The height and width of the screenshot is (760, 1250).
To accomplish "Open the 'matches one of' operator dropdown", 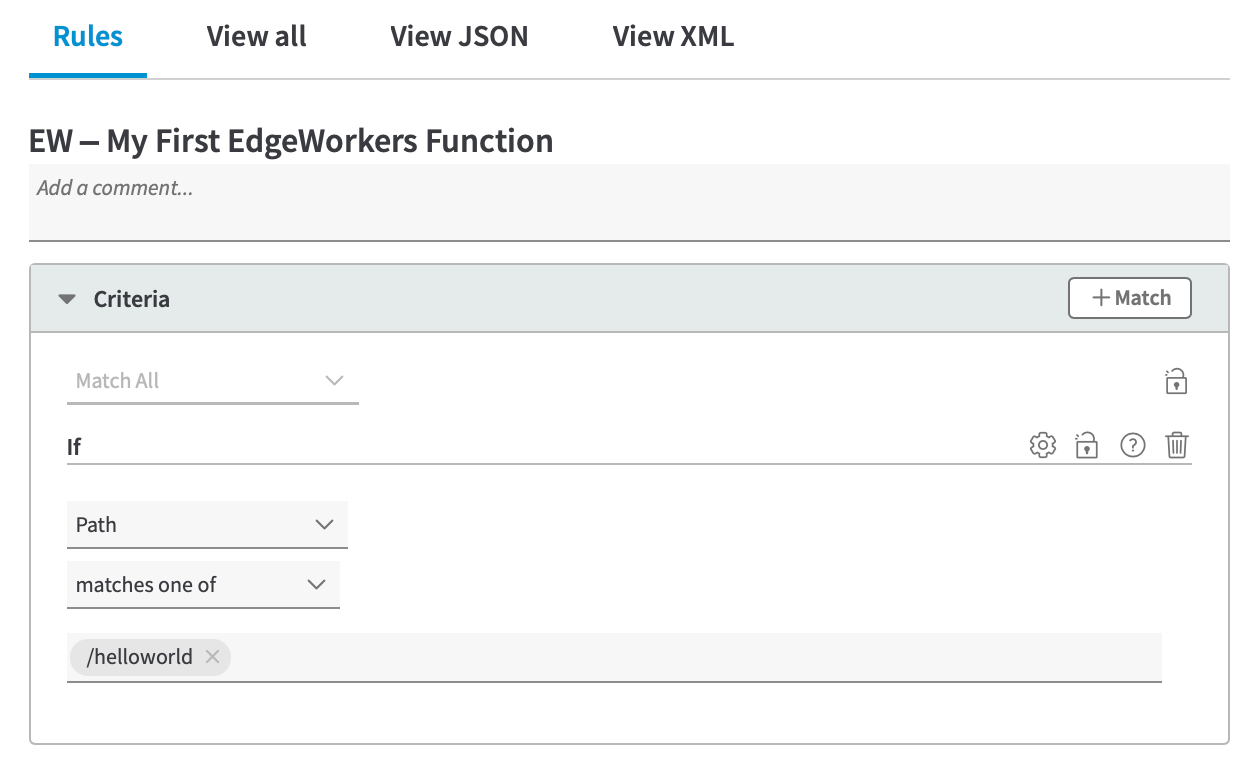I will coord(203,585).
